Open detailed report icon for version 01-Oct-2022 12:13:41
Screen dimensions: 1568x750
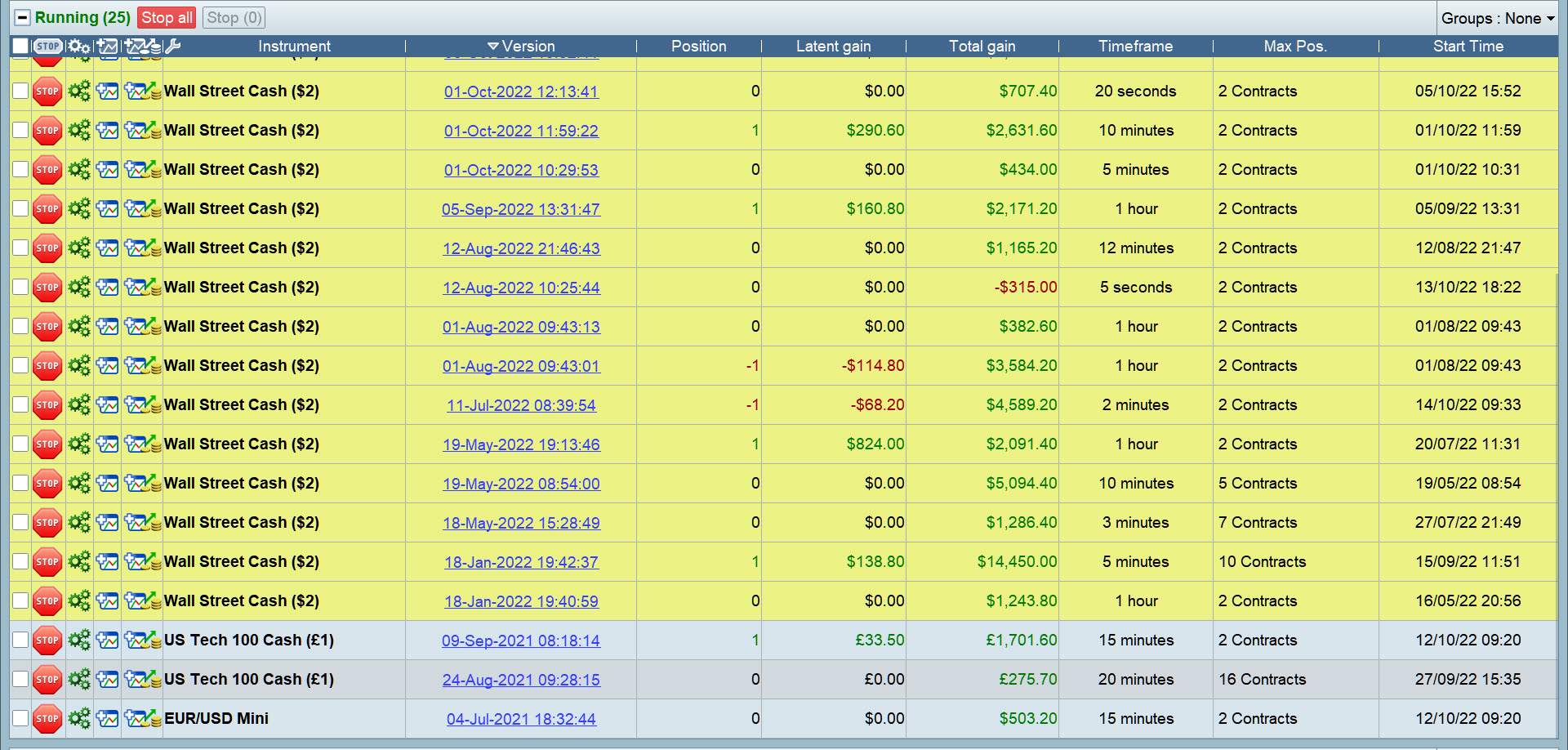click(143, 92)
